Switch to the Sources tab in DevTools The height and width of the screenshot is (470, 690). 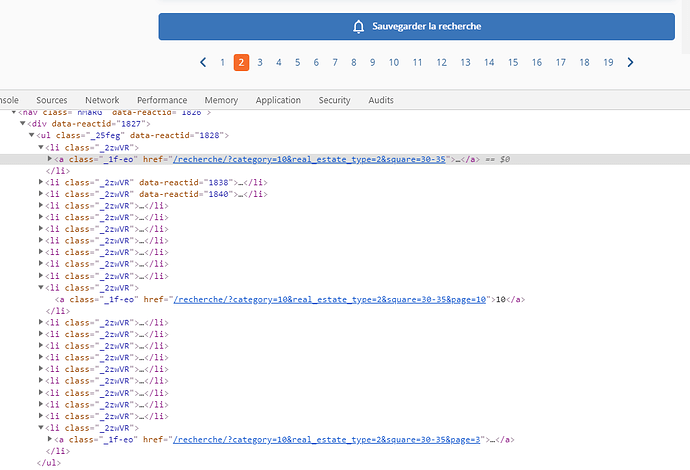click(x=51, y=100)
